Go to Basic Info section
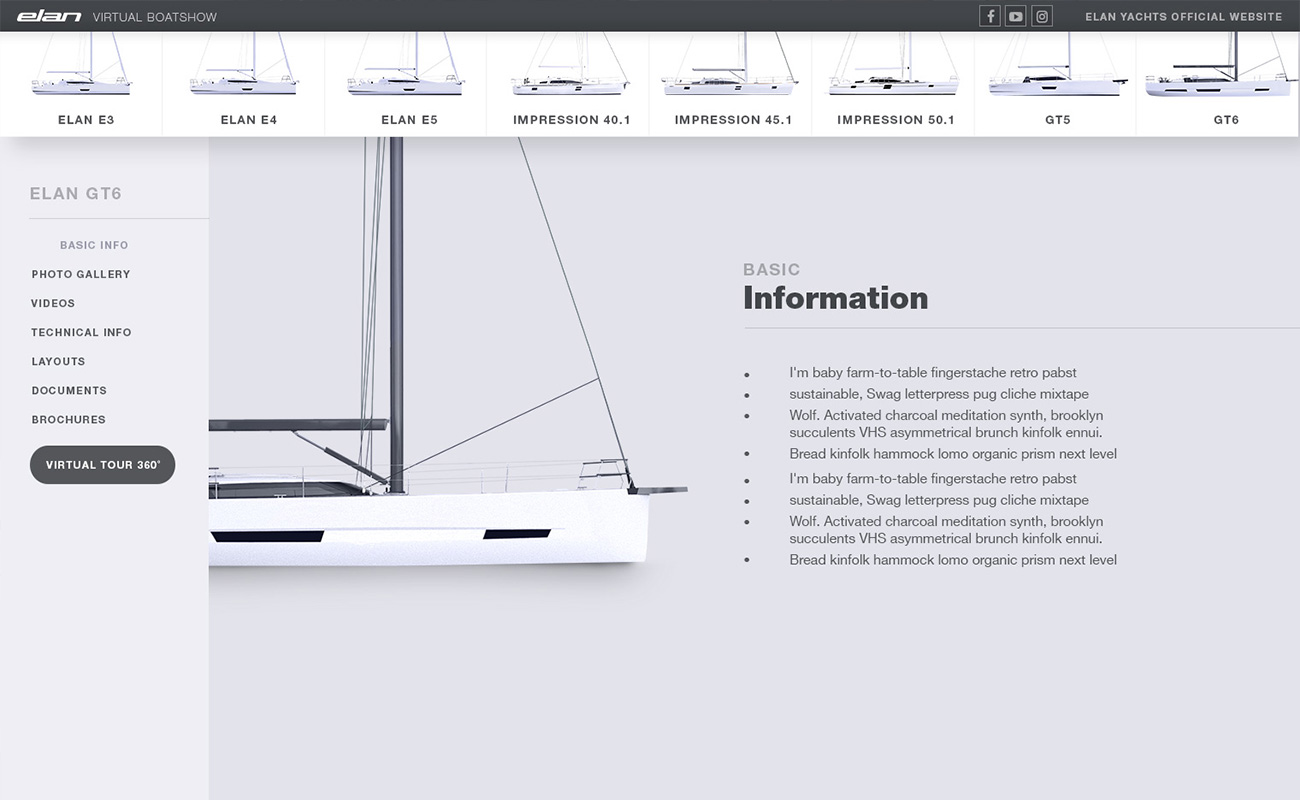The width and height of the screenshot is (1300, 800). click(94, 245)
